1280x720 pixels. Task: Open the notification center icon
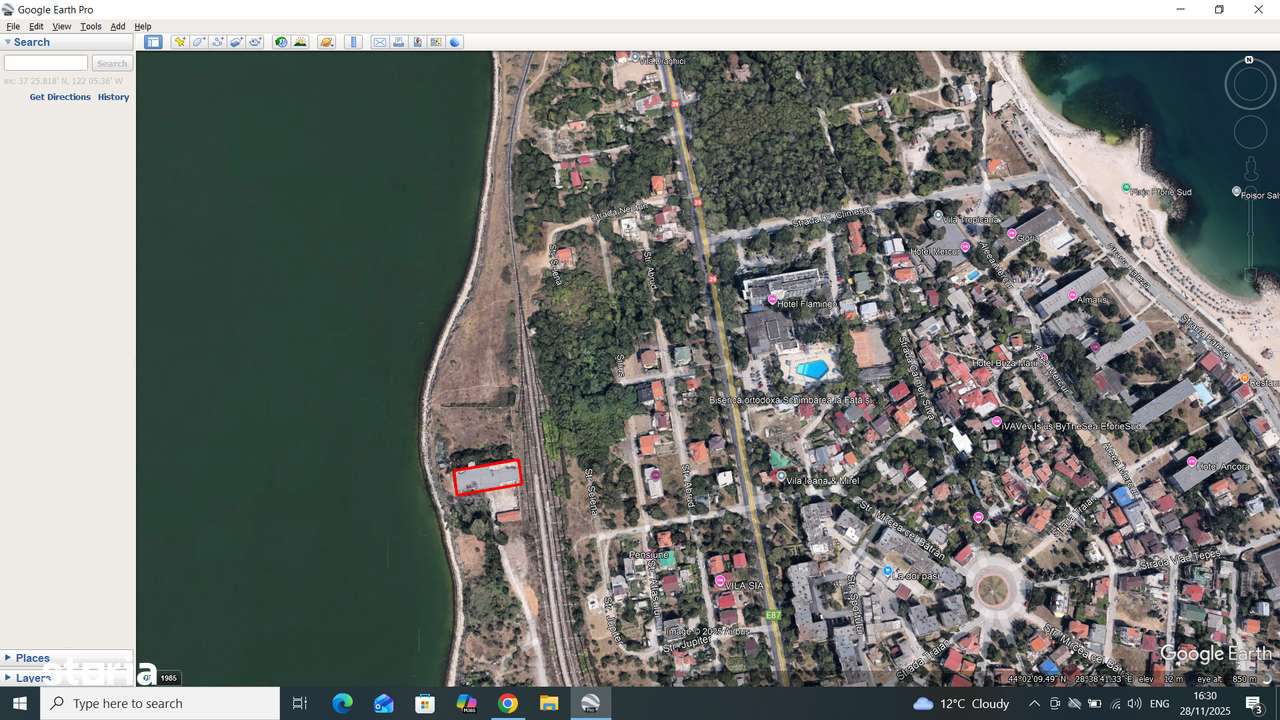1254,704
